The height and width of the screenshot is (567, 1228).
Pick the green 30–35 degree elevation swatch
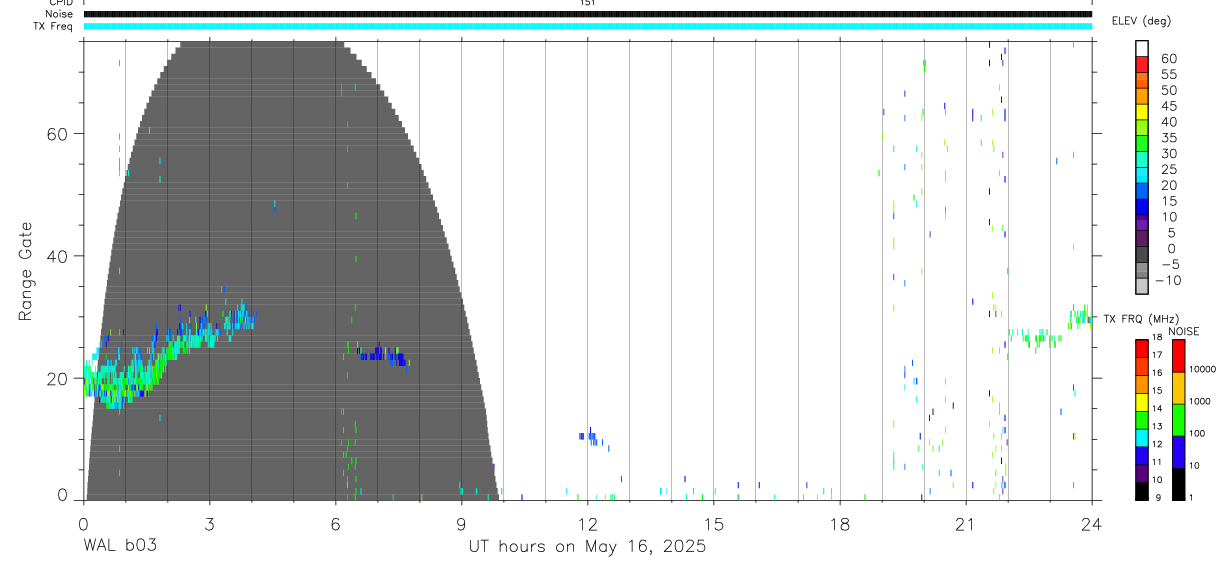pyautogui.click(x=1142, y=145)
